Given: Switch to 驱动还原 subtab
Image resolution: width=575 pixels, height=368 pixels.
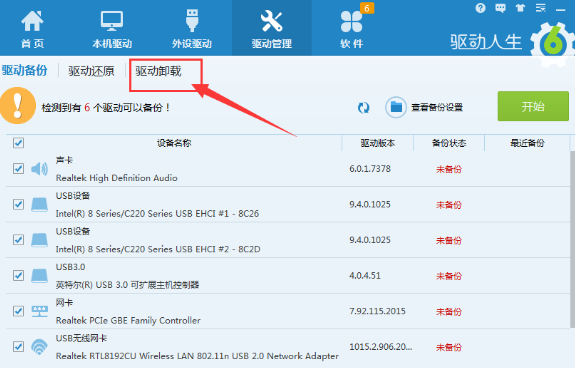Looking at the screenshot, I should coord(91,71).
